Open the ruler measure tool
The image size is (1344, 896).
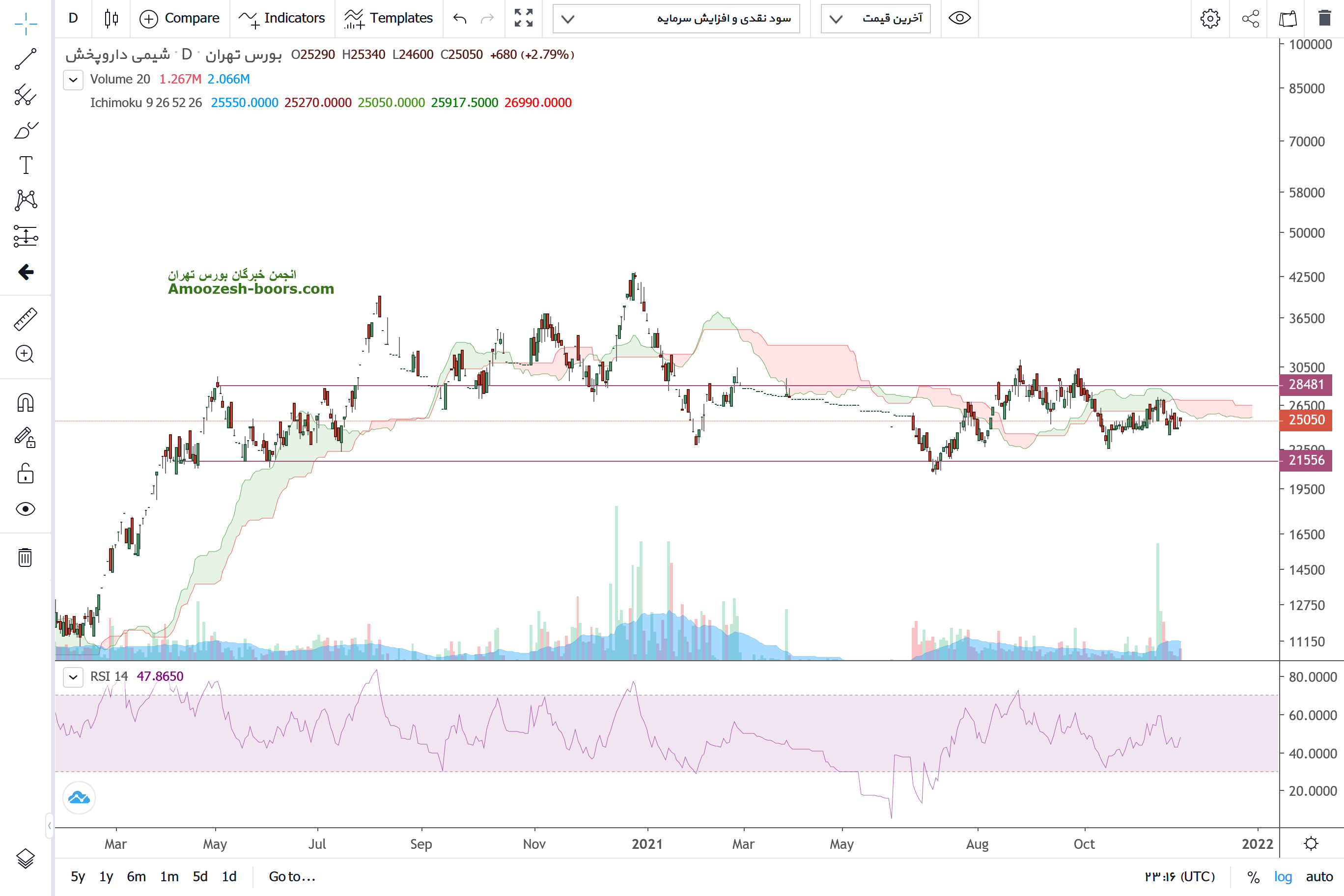coord(25,319)
